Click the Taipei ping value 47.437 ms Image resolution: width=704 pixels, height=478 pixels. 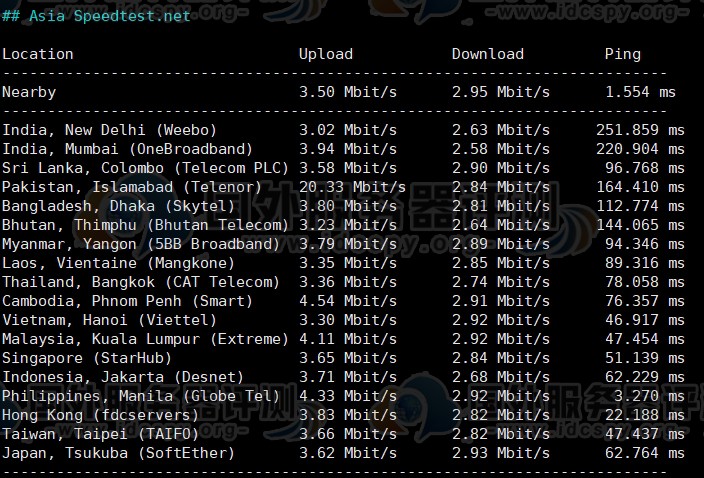pos(645,434)
